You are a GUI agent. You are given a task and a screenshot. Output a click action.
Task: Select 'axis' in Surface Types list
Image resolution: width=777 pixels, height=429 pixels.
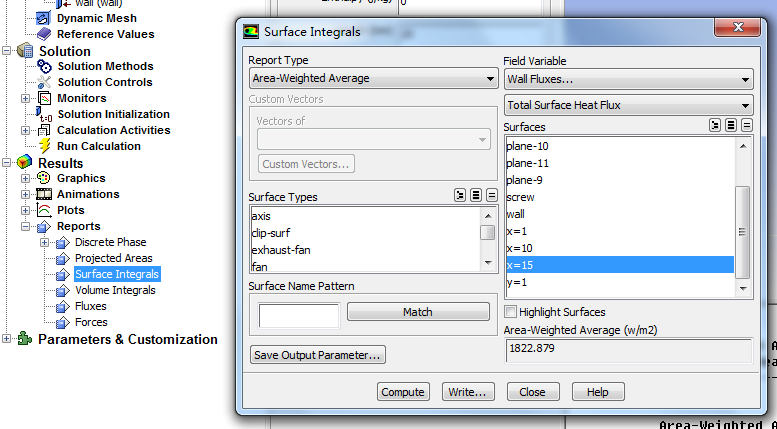click(366, 216)
